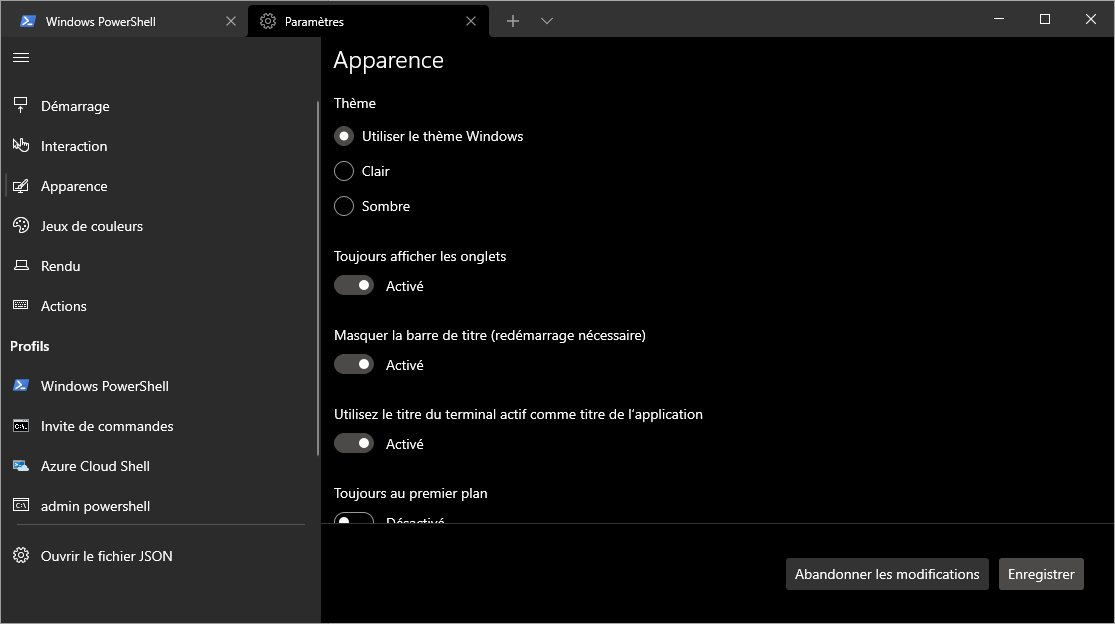Click the Azure Cloud Shell profile icon

(20, 466)
